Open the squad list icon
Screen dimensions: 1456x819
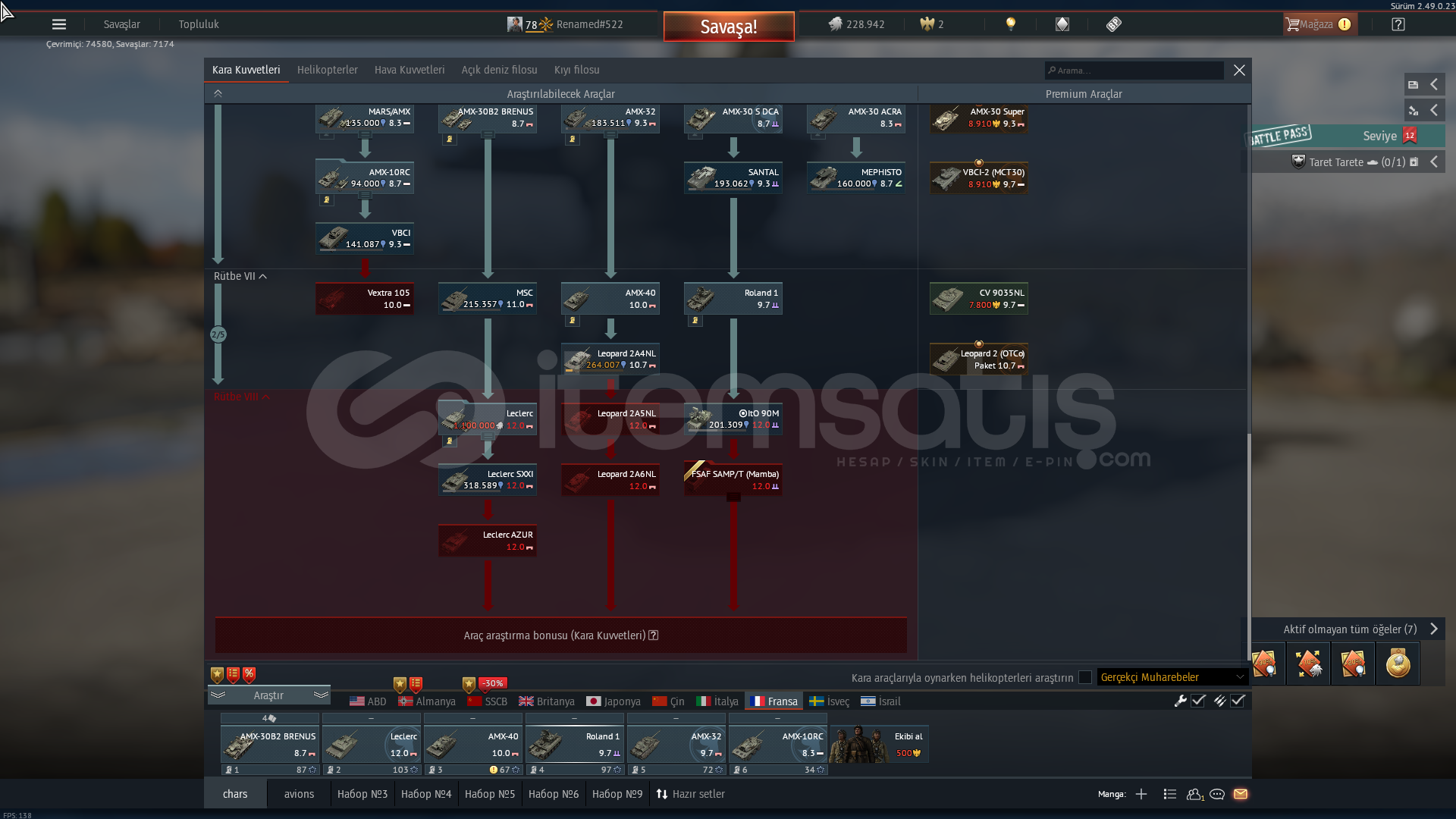(x=1170, y=794)
